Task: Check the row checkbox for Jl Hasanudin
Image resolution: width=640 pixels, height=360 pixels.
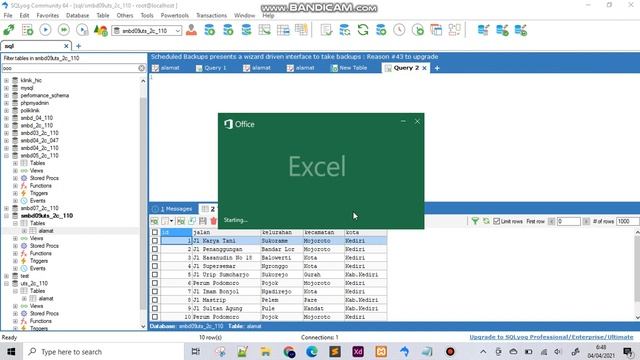Action: 155,258
